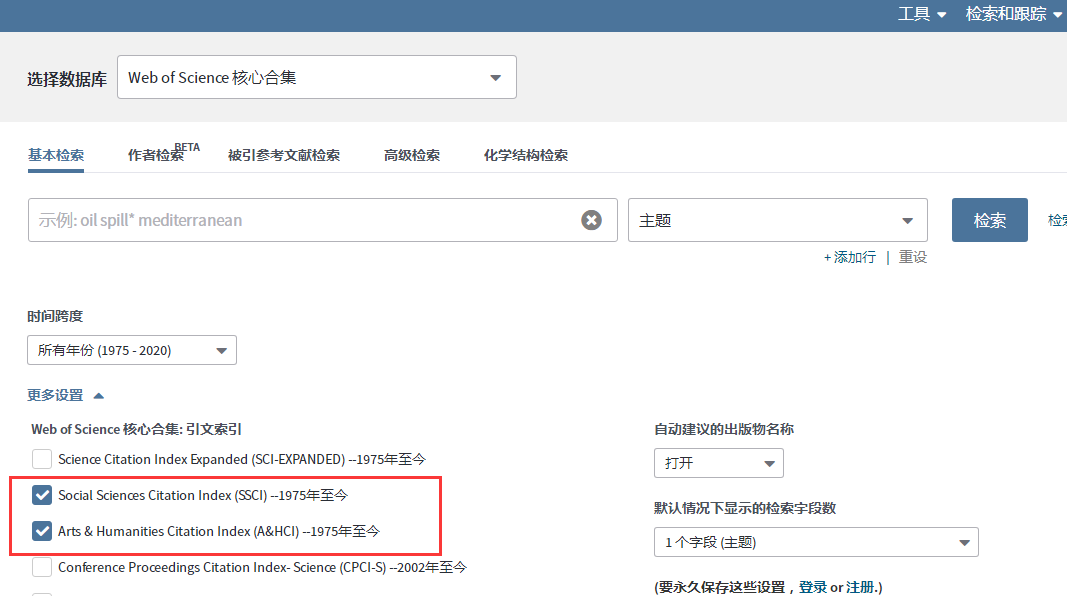Open the 工具 menu

tap(921, 14)
